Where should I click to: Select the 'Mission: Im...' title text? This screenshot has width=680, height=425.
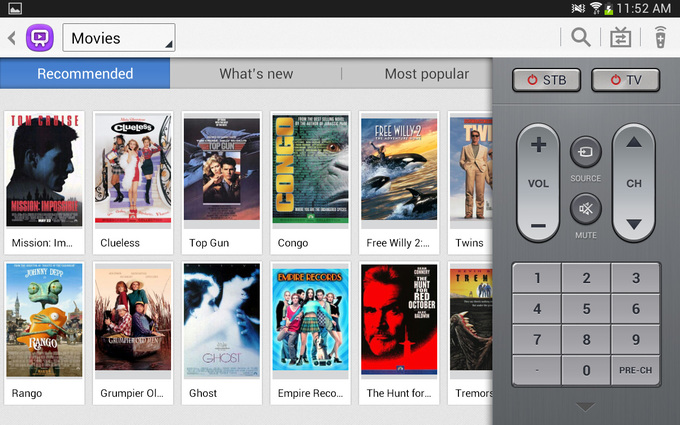(x=42, y=243)
